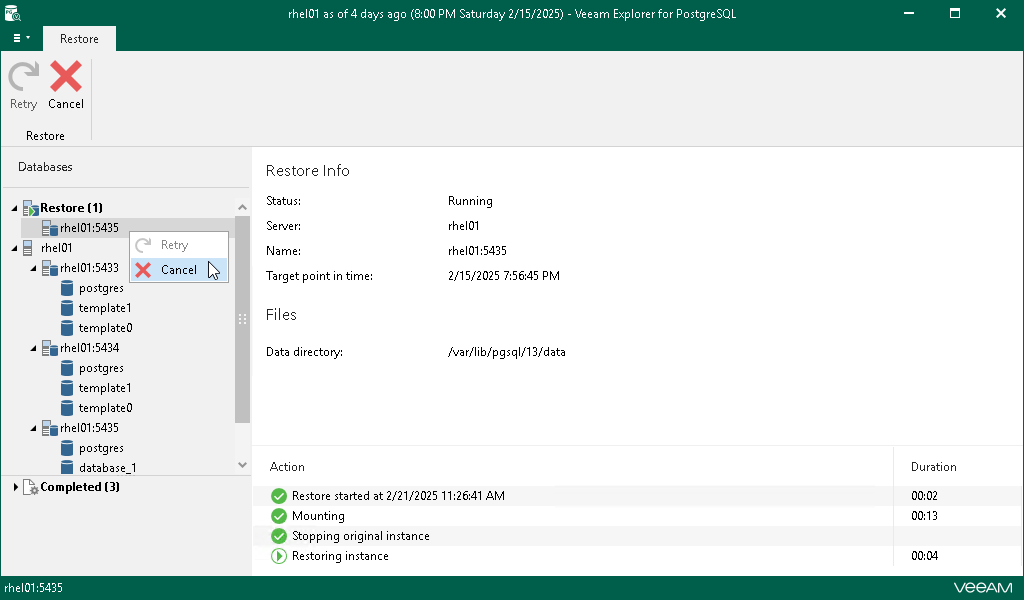Click rhel01:5435 instance icon in server tree
1024x600 pixels.
click(50, 428)
